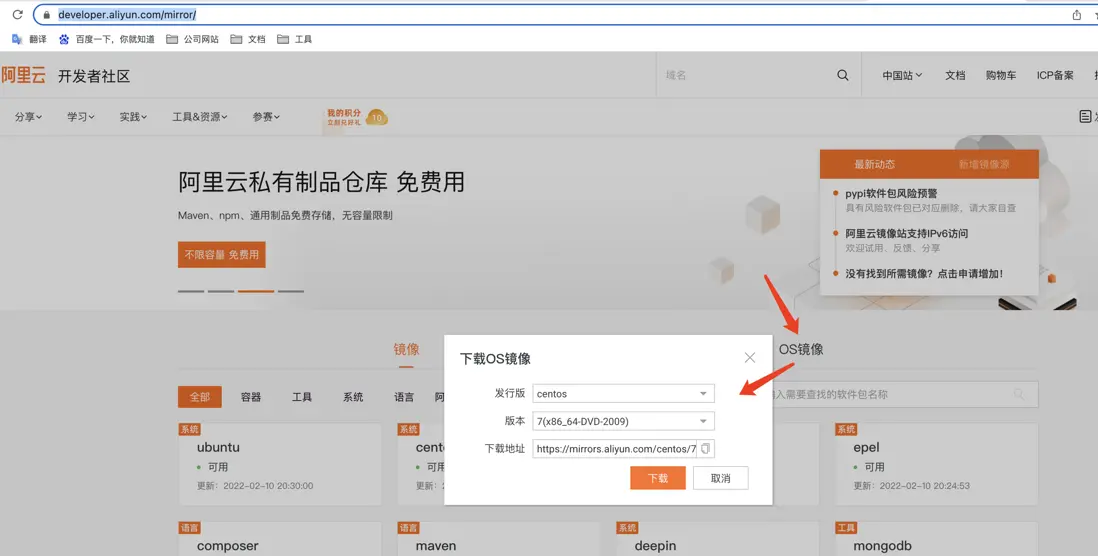
Task: Switch to the OS镜像 tab
Action: pyautogui.click(x=801, y=349)
